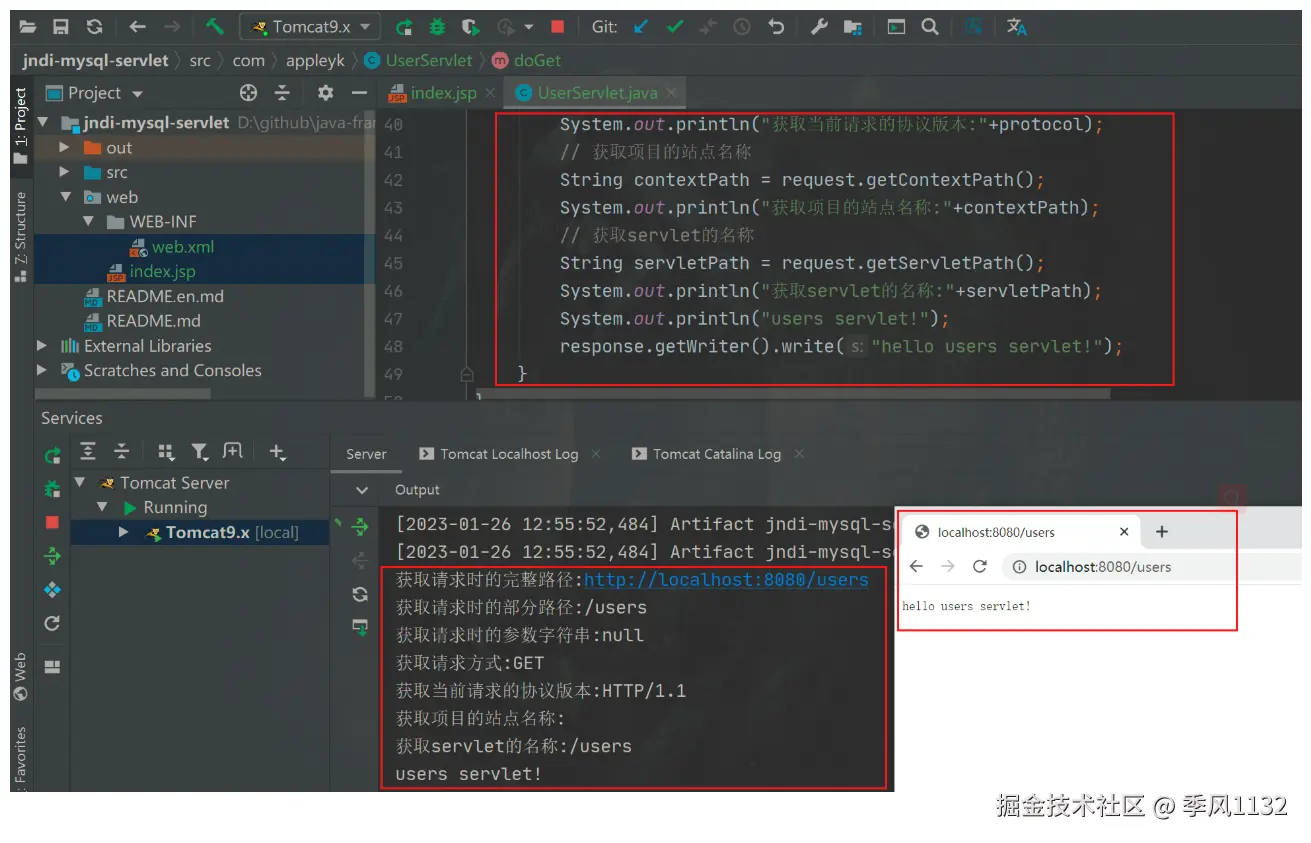Collapse the WEB-INF folder
The width and height of the screenshot is (1311, 843).
pos(88,222)
